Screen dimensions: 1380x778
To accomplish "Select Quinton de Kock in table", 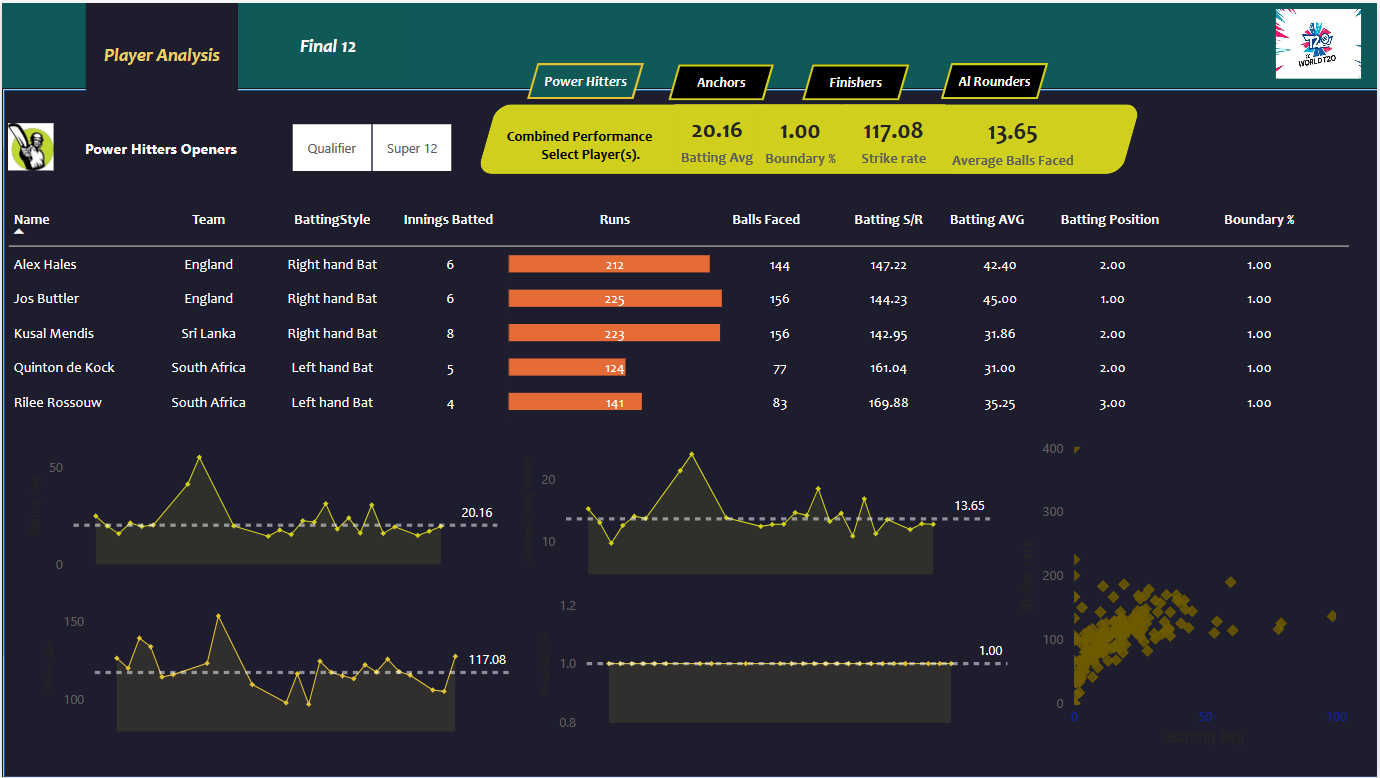I will click(64, 368).
